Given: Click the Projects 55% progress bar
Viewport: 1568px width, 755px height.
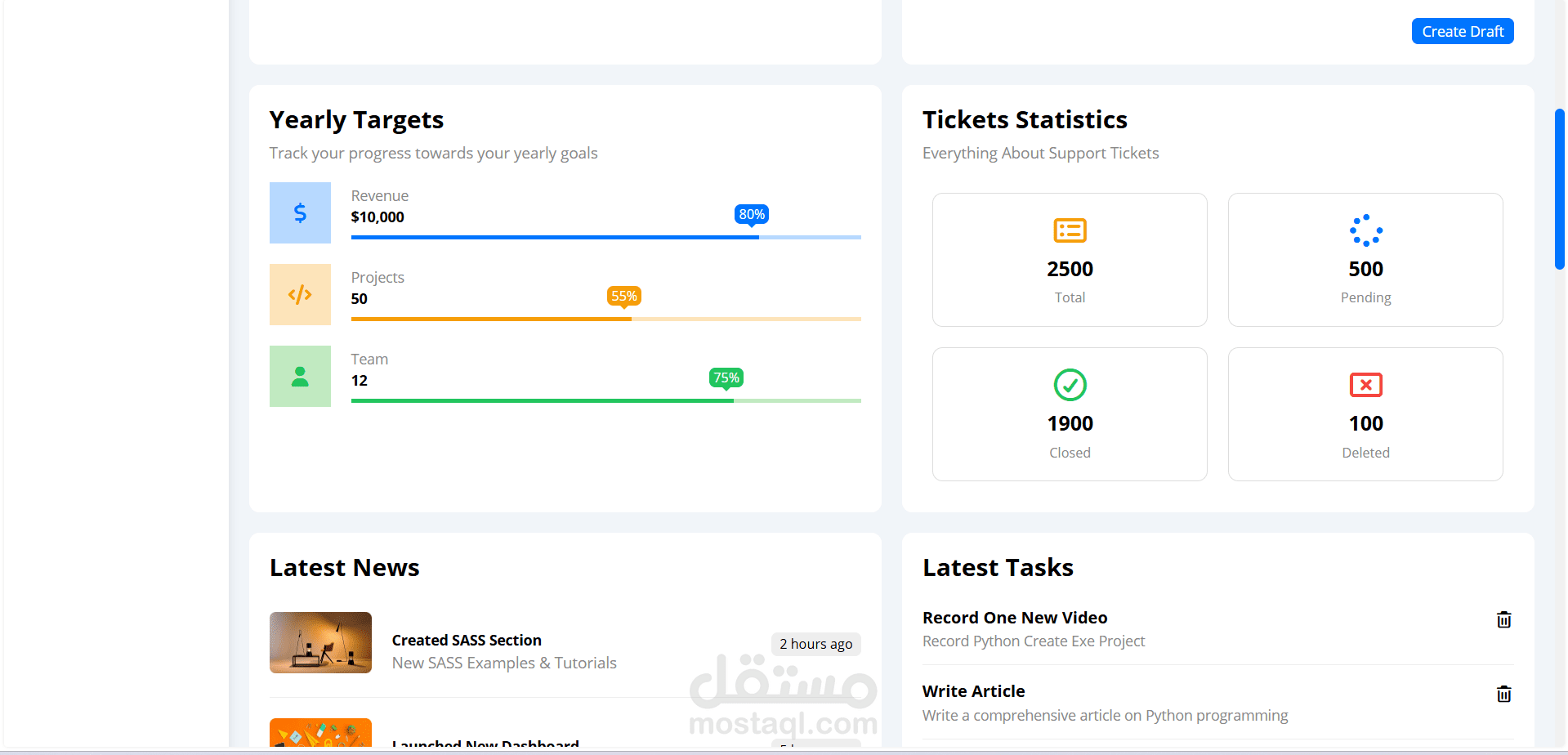Looking at the screenshot, I should pyautogui.click(x=605, y=319).
